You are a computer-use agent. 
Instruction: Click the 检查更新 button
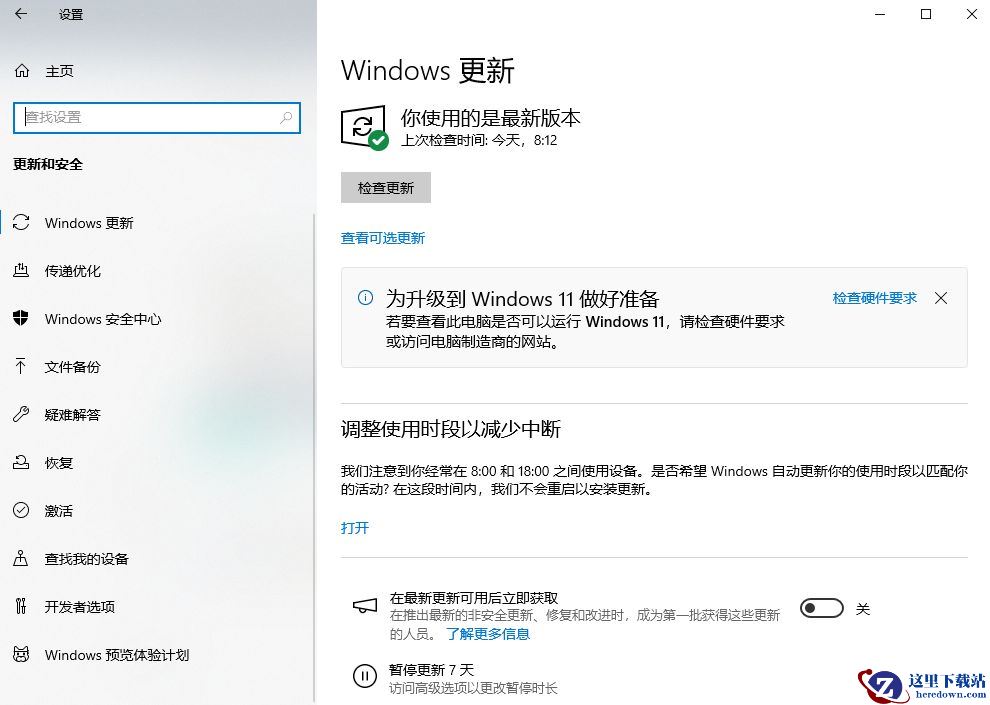[x=386, y=187]
